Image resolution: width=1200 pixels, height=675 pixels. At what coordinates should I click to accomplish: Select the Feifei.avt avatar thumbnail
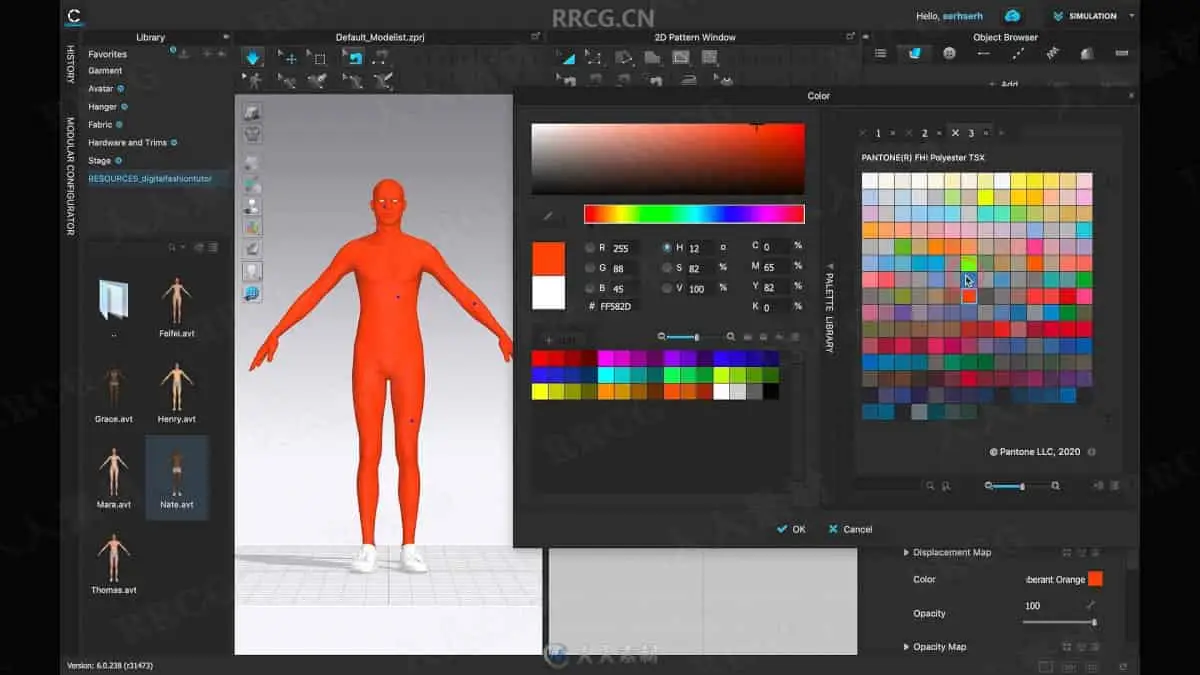coord(177,306)
